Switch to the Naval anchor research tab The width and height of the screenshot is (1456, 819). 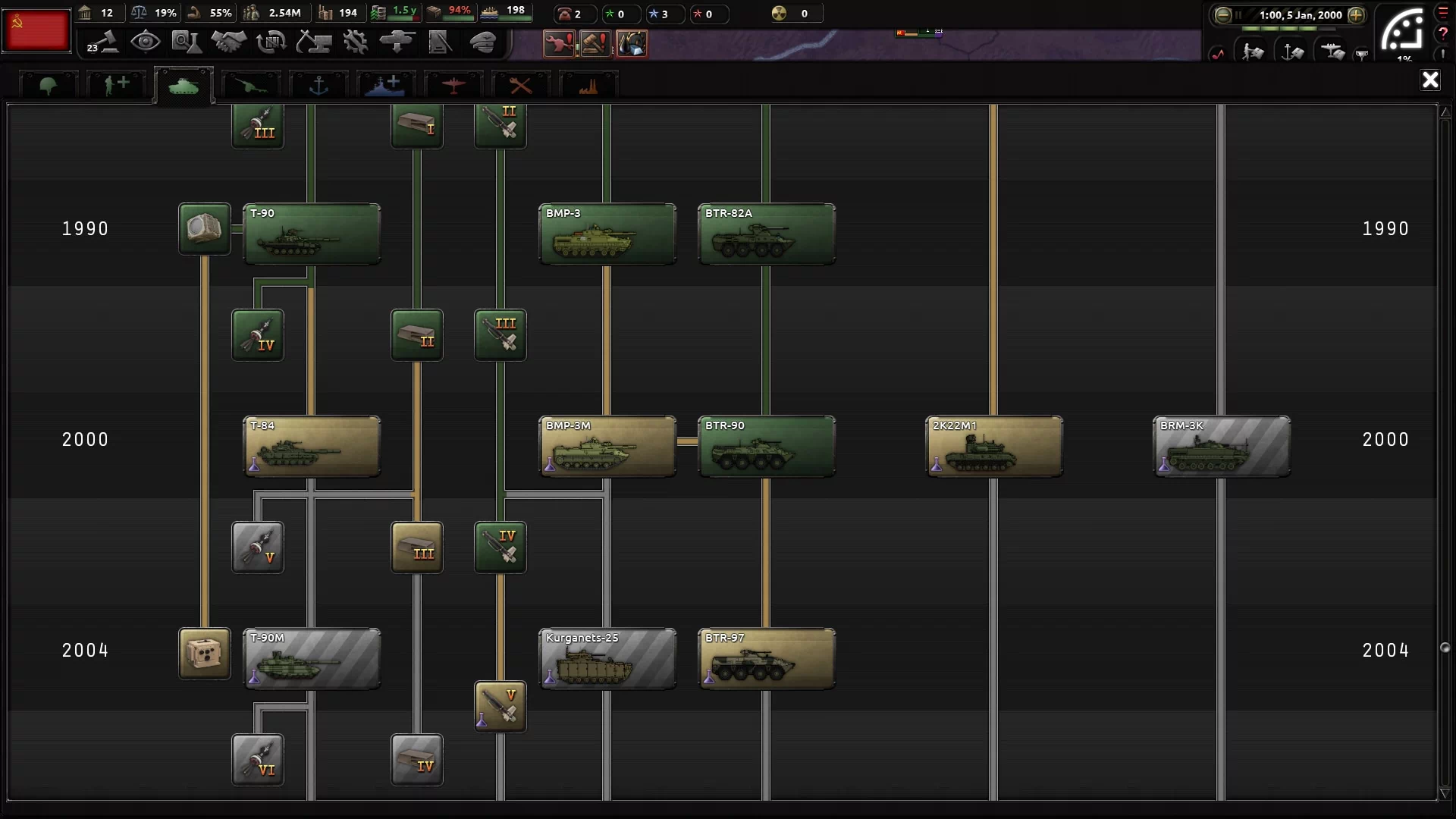[318, 86]
